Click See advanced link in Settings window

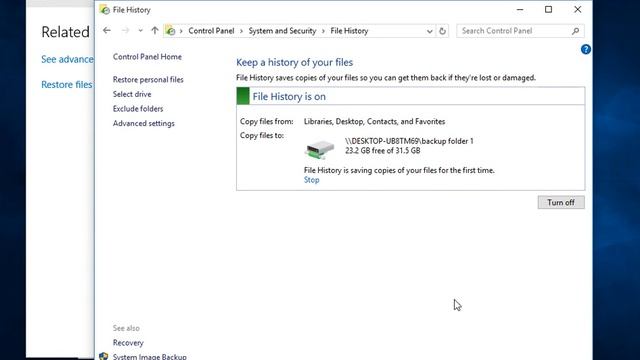(x=67, y=59)
